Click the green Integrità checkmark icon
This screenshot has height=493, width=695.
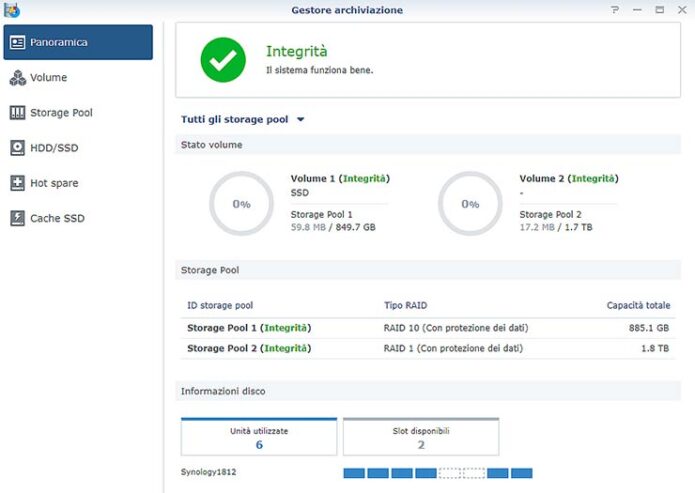[223, 60]
